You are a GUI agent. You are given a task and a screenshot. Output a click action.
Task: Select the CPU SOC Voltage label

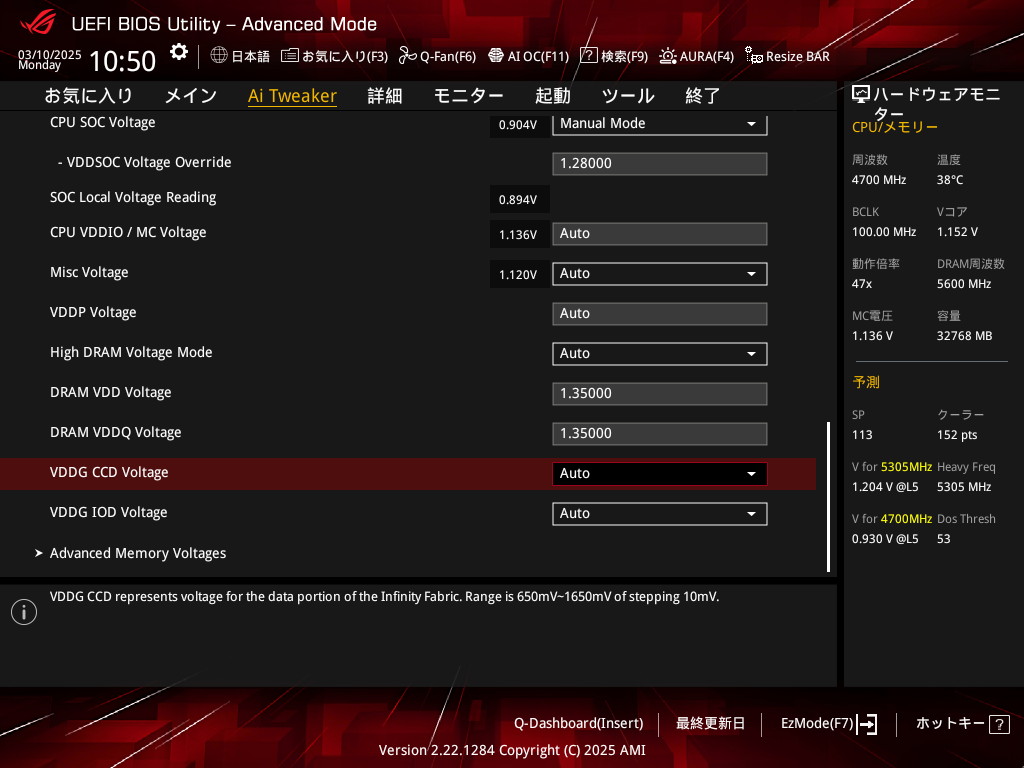pos(103,122)
